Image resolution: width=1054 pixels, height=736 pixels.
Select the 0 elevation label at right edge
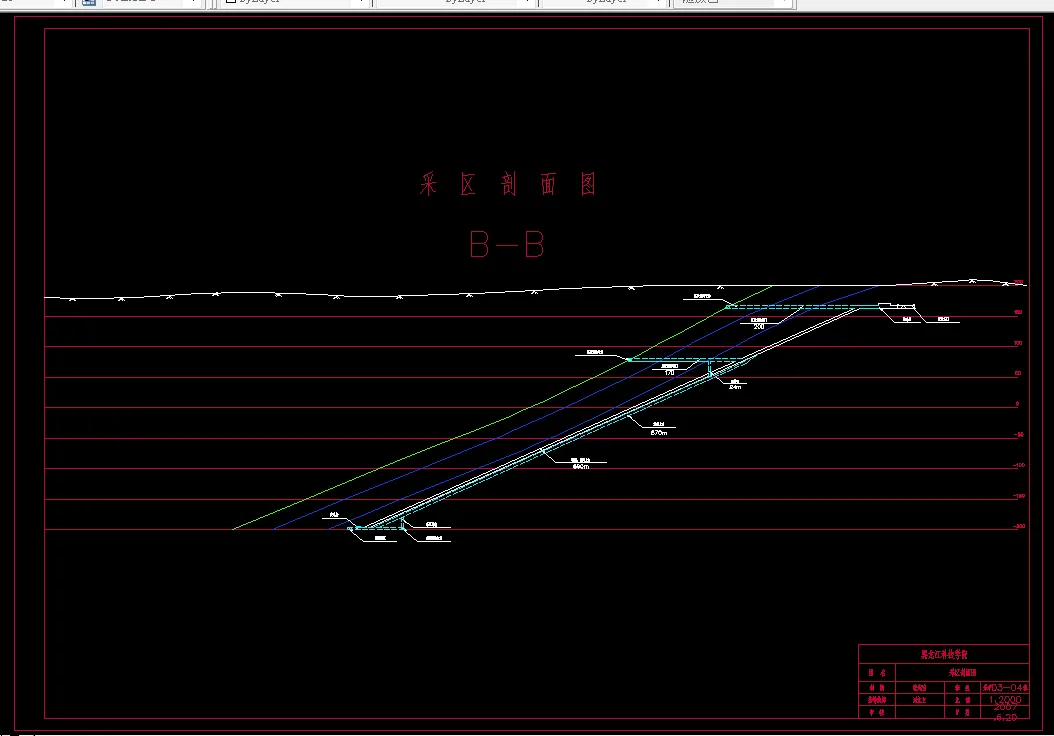1017,404
